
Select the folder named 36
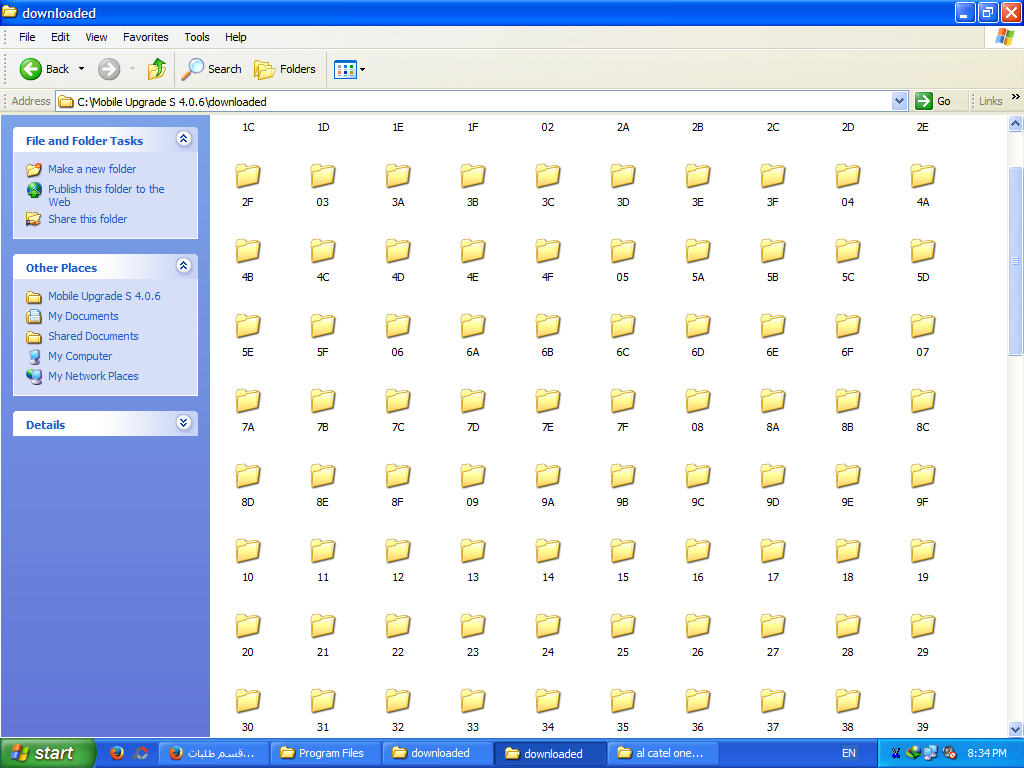tap(697, 711)
